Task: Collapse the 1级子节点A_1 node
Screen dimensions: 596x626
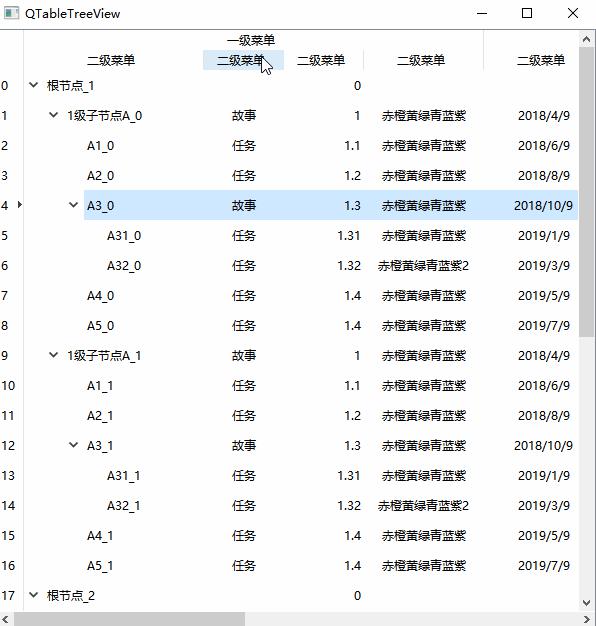Action: pyautogui.click(x=53, y=355)
